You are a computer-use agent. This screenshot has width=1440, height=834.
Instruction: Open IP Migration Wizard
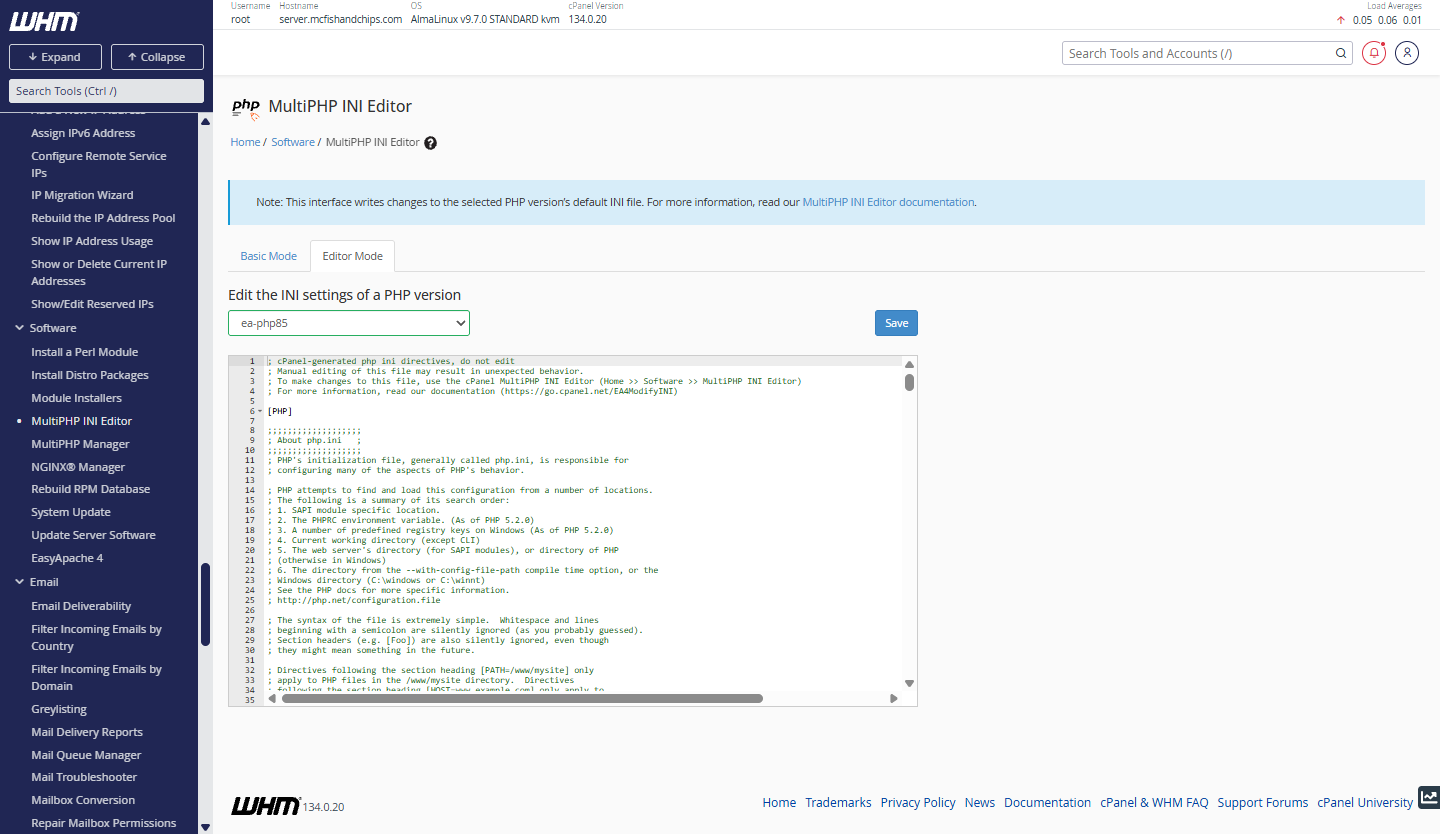click(82, 195)
